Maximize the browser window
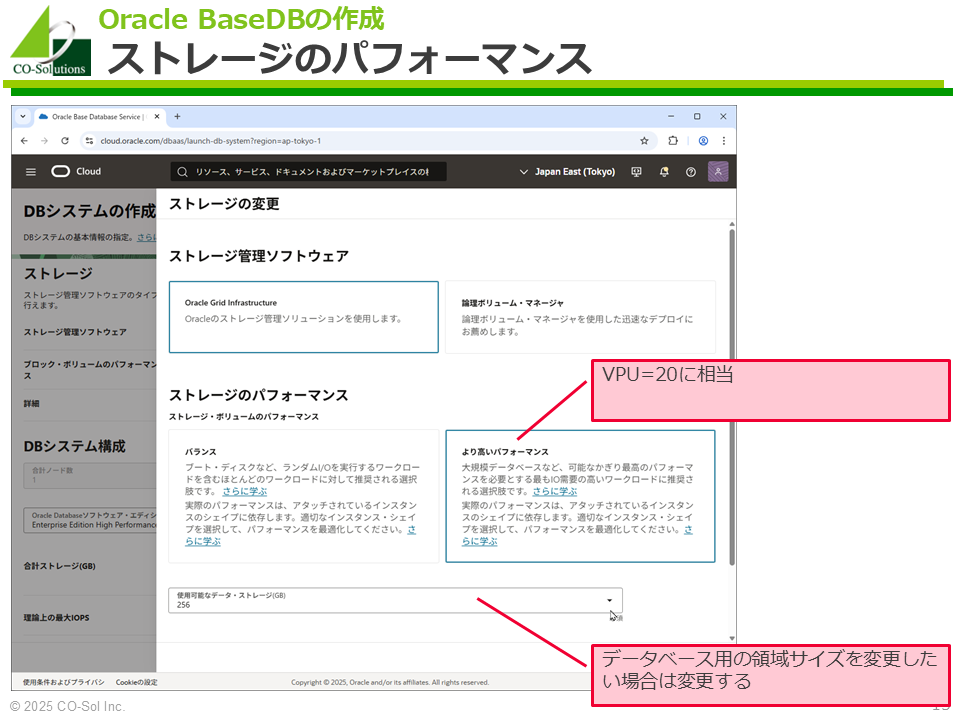Image resolution: width=960 pixels, height=720 pixels. pos(697,116)
